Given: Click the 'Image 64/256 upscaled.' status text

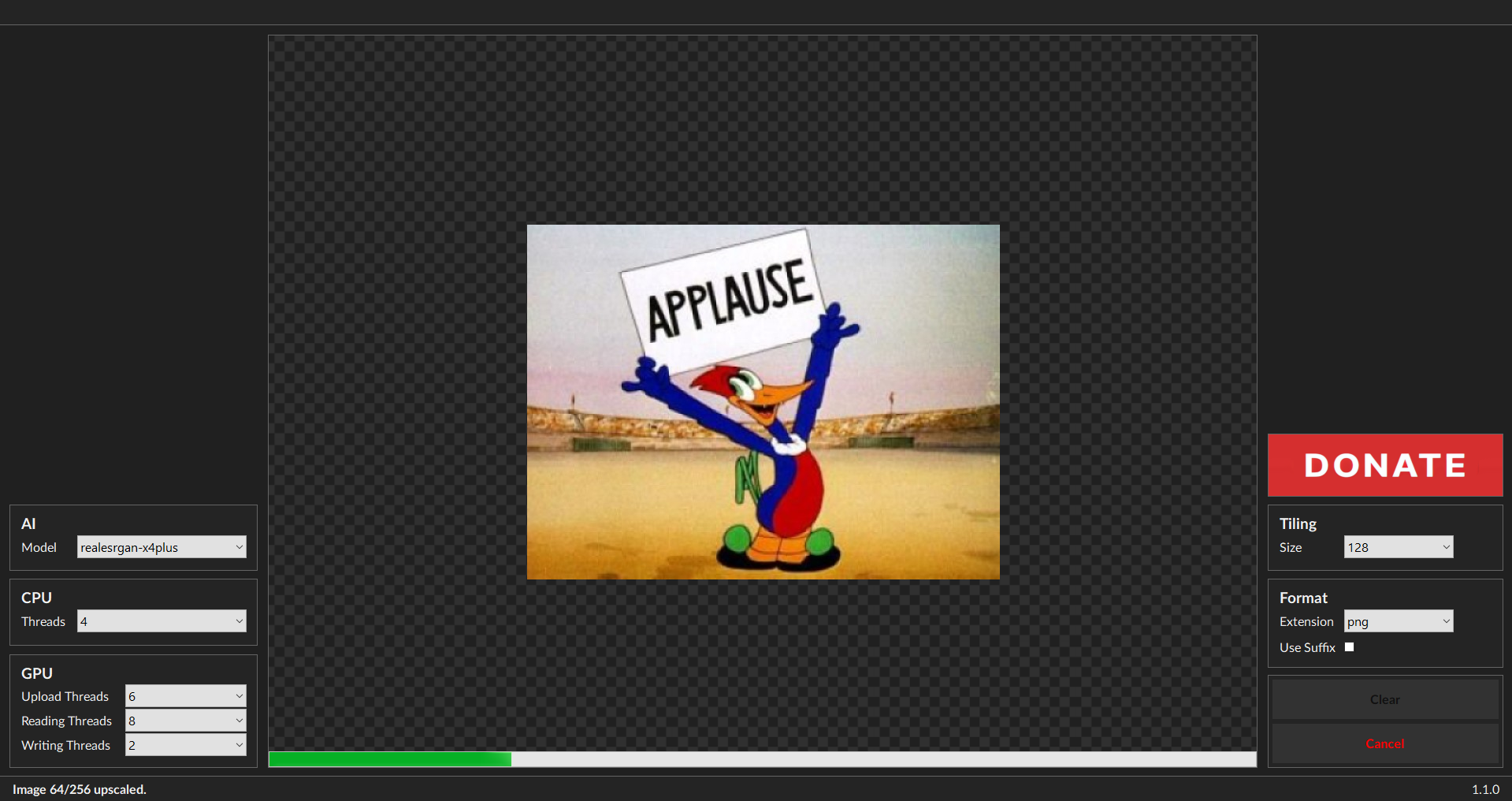Looking at the screenshot, I should (80, 789).
